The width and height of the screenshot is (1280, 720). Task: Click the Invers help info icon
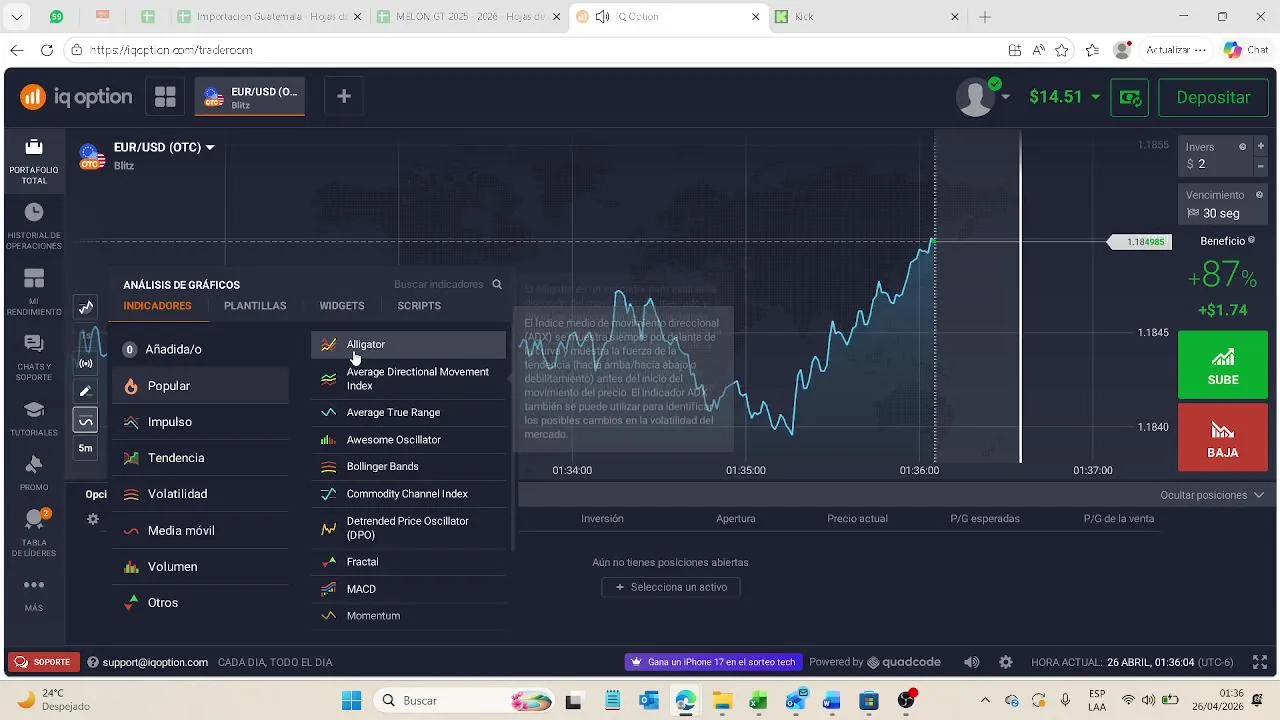[x=1243, y=147]
